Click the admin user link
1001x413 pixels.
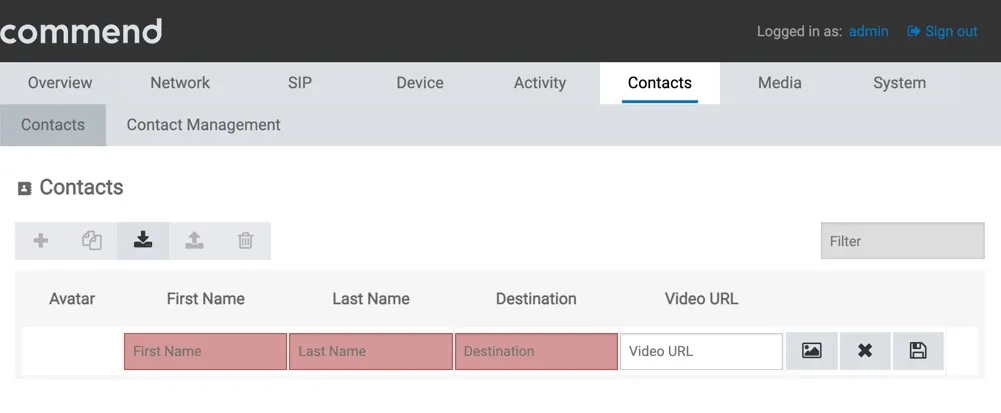point(868,31)
